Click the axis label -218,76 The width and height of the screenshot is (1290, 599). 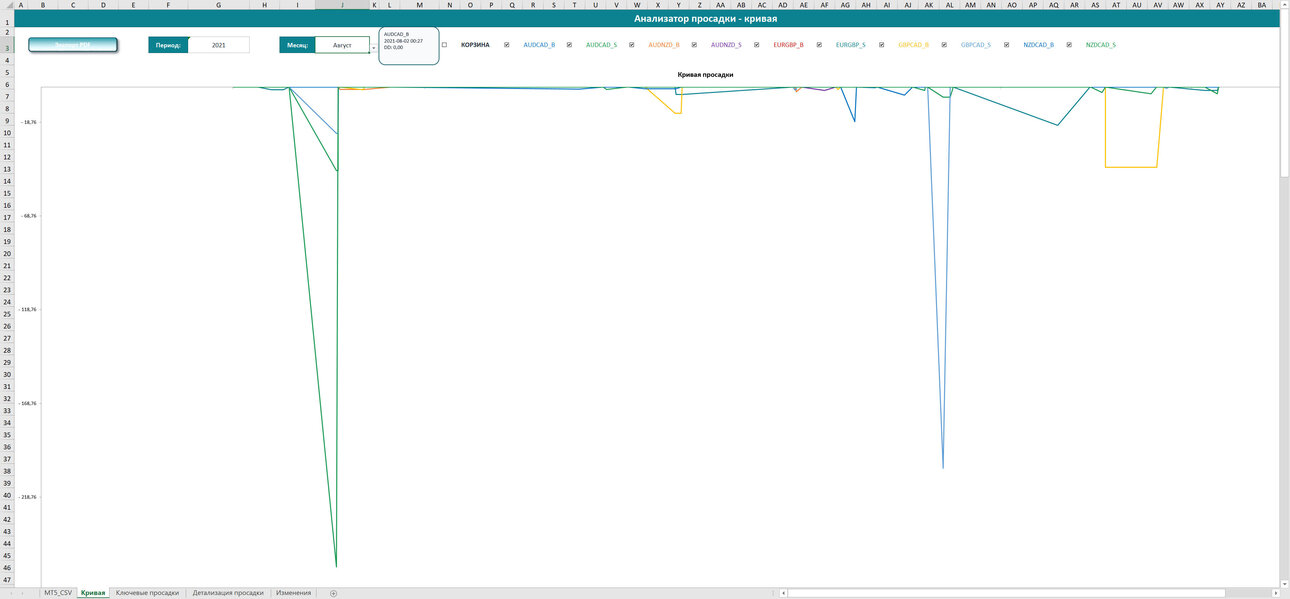(27, 497)
